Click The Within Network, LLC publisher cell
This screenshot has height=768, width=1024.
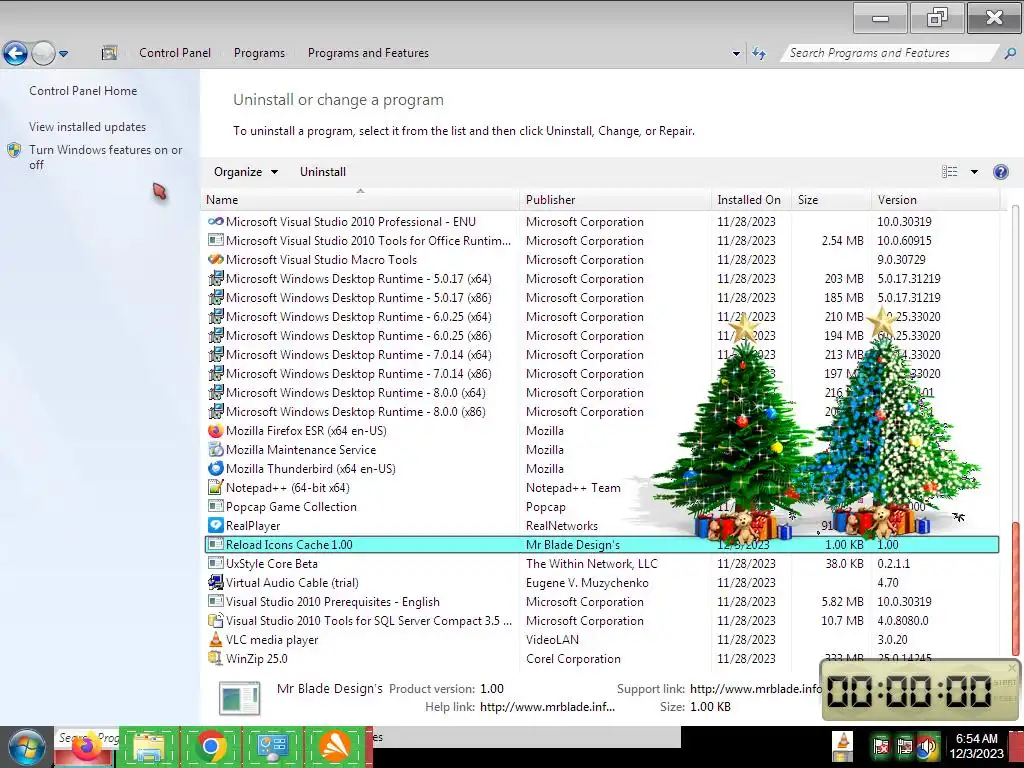point(592,564)
